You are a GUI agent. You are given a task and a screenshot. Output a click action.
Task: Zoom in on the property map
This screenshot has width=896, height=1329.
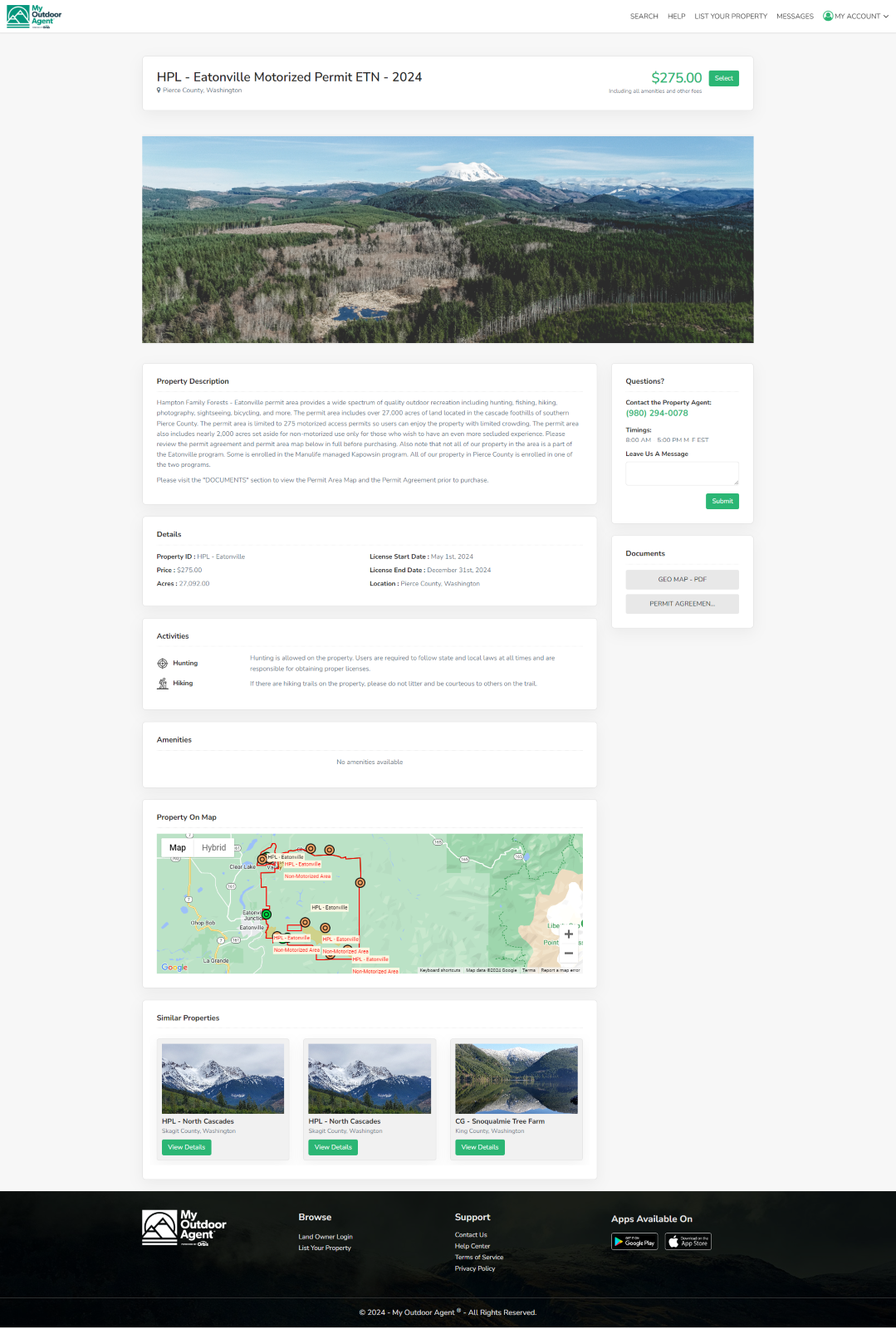coord(569,934)
